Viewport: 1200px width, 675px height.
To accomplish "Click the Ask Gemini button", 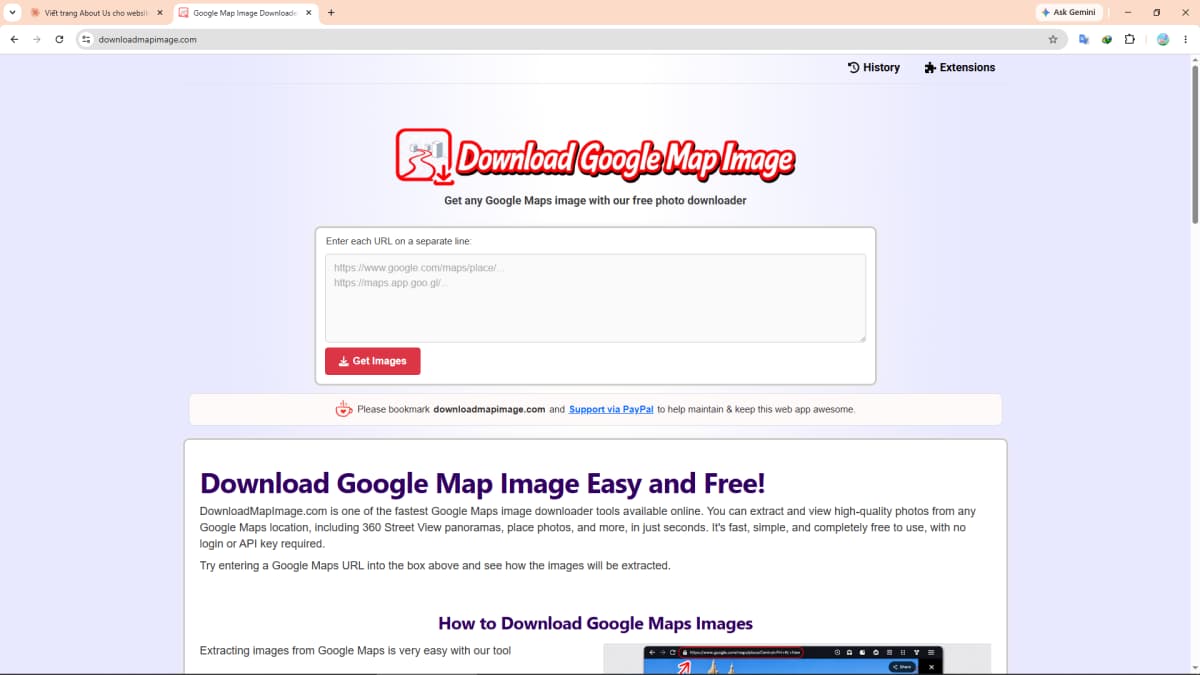I will tap(1069, 12).
